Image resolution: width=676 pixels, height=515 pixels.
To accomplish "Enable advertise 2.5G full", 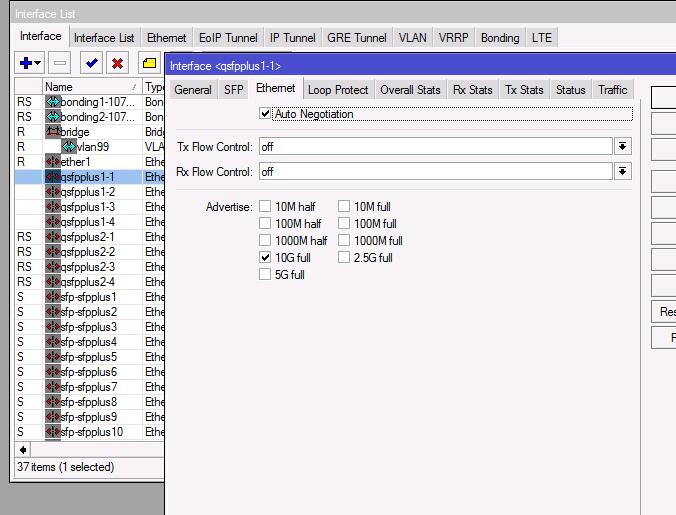I will click(344, 257).
